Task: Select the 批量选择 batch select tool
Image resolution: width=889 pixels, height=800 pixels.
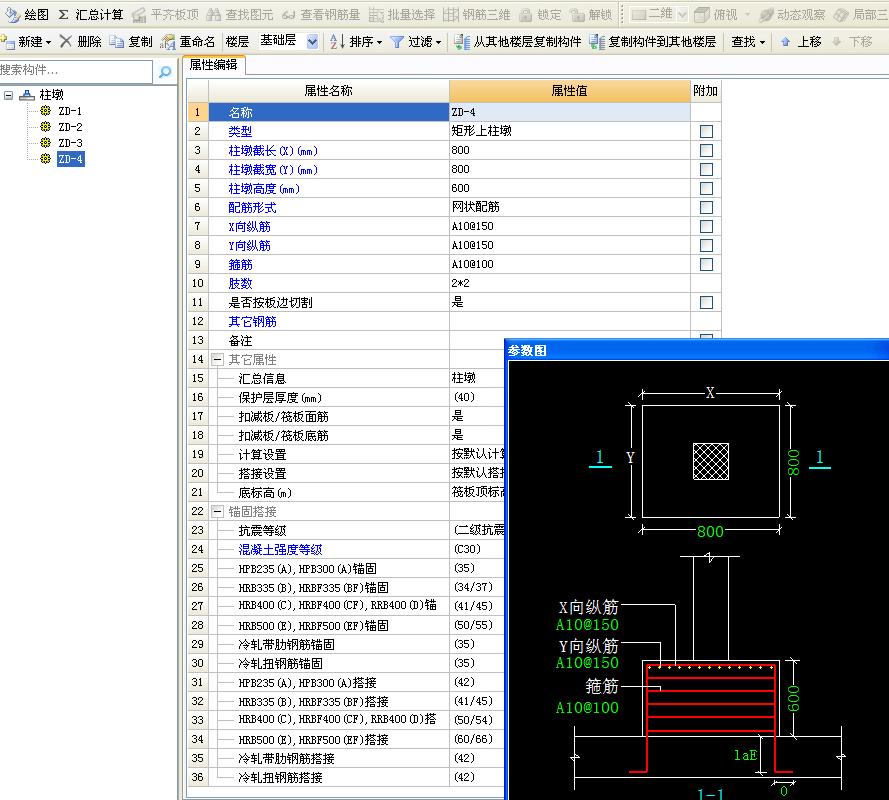Action: point(402,14)
